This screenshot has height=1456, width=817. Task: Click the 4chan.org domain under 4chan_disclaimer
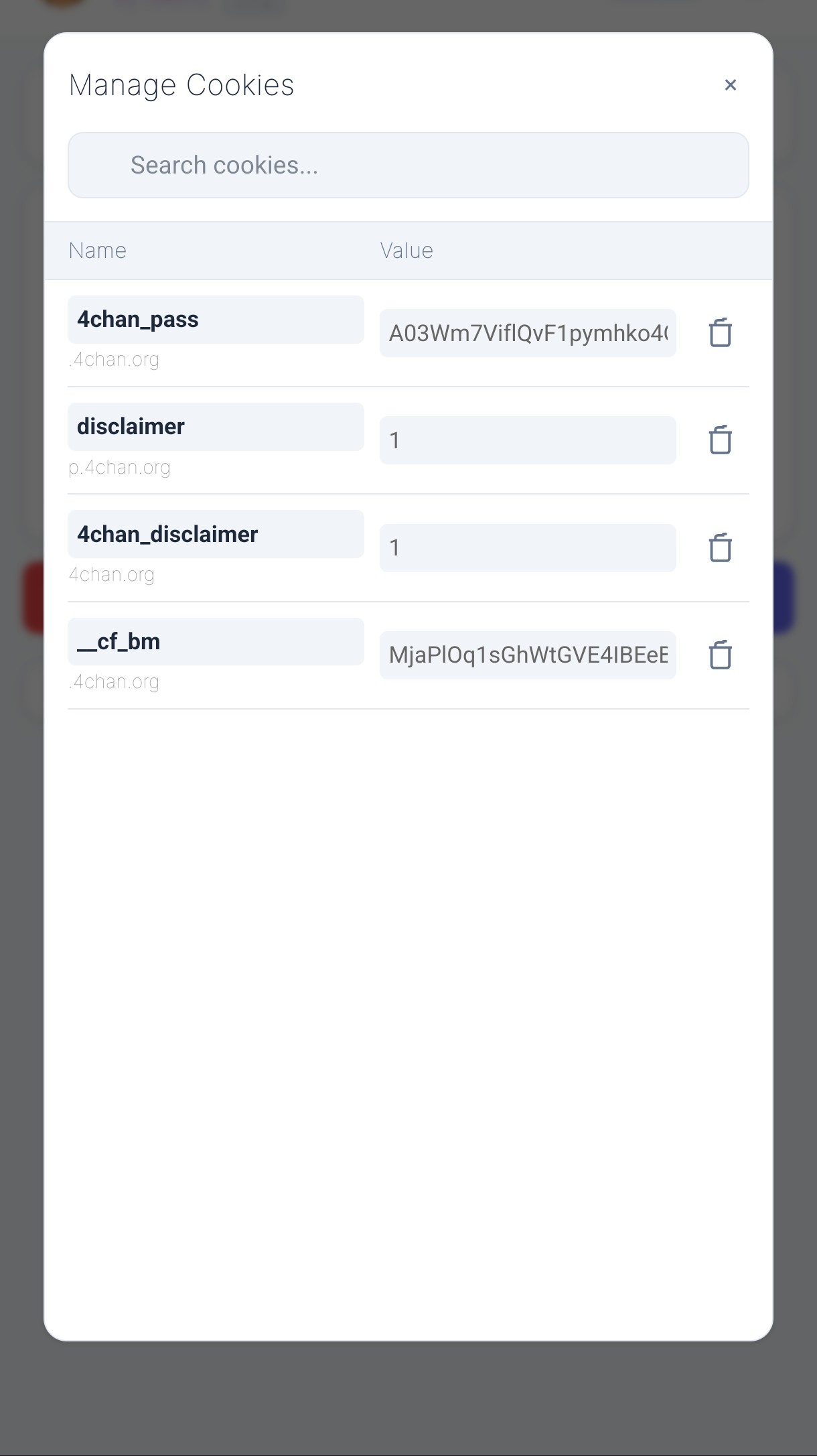click(111, 574)
